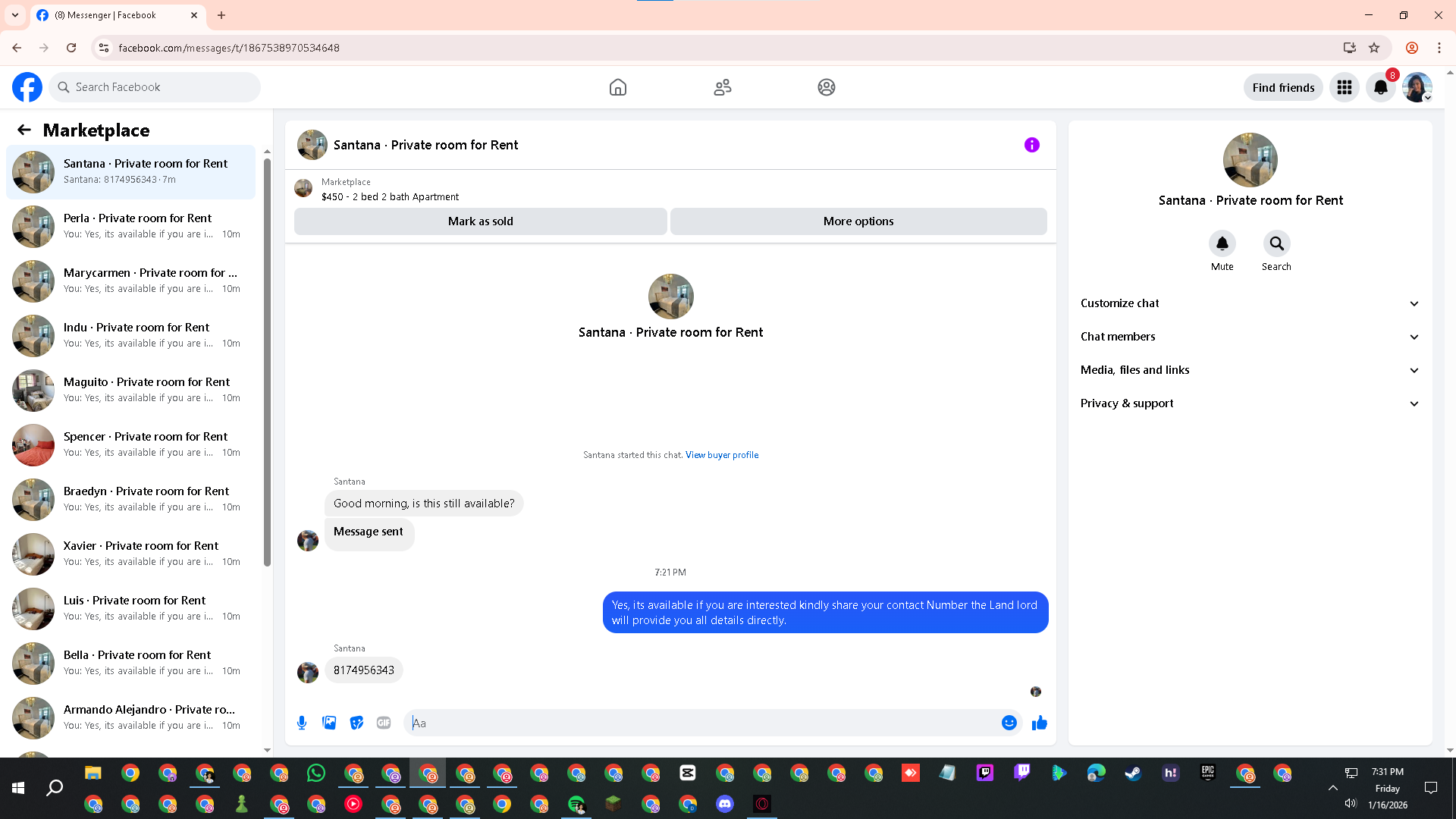Click the chat list vertical scrollbar
Screen dimensions: 1456x819
[267, 364]
